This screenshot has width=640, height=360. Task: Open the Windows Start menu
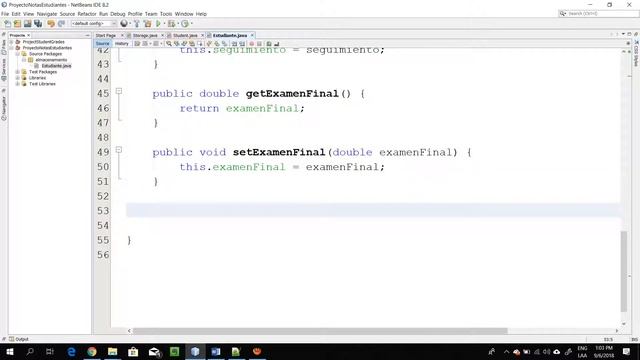click(x=10, y=351)
